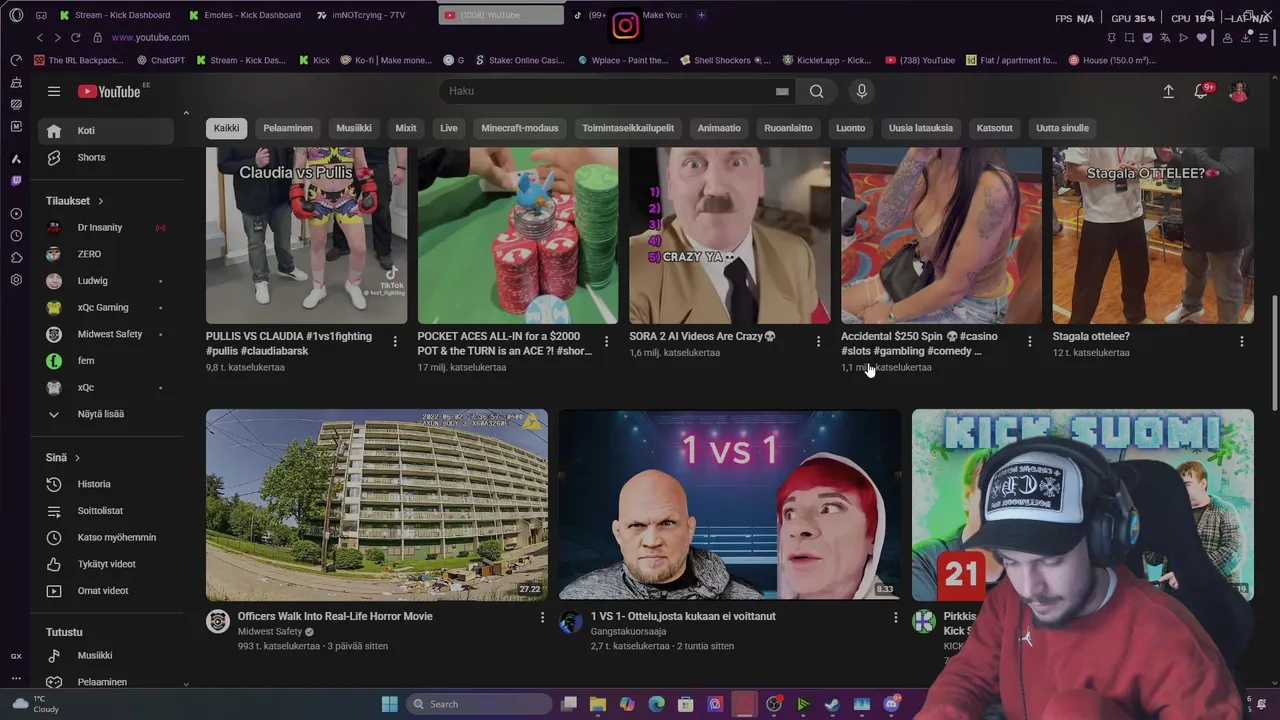This screenshot has width=1280, height=720.
Task: Open Musiikki under Tutustu in sidebar
Action: (107, 656)
